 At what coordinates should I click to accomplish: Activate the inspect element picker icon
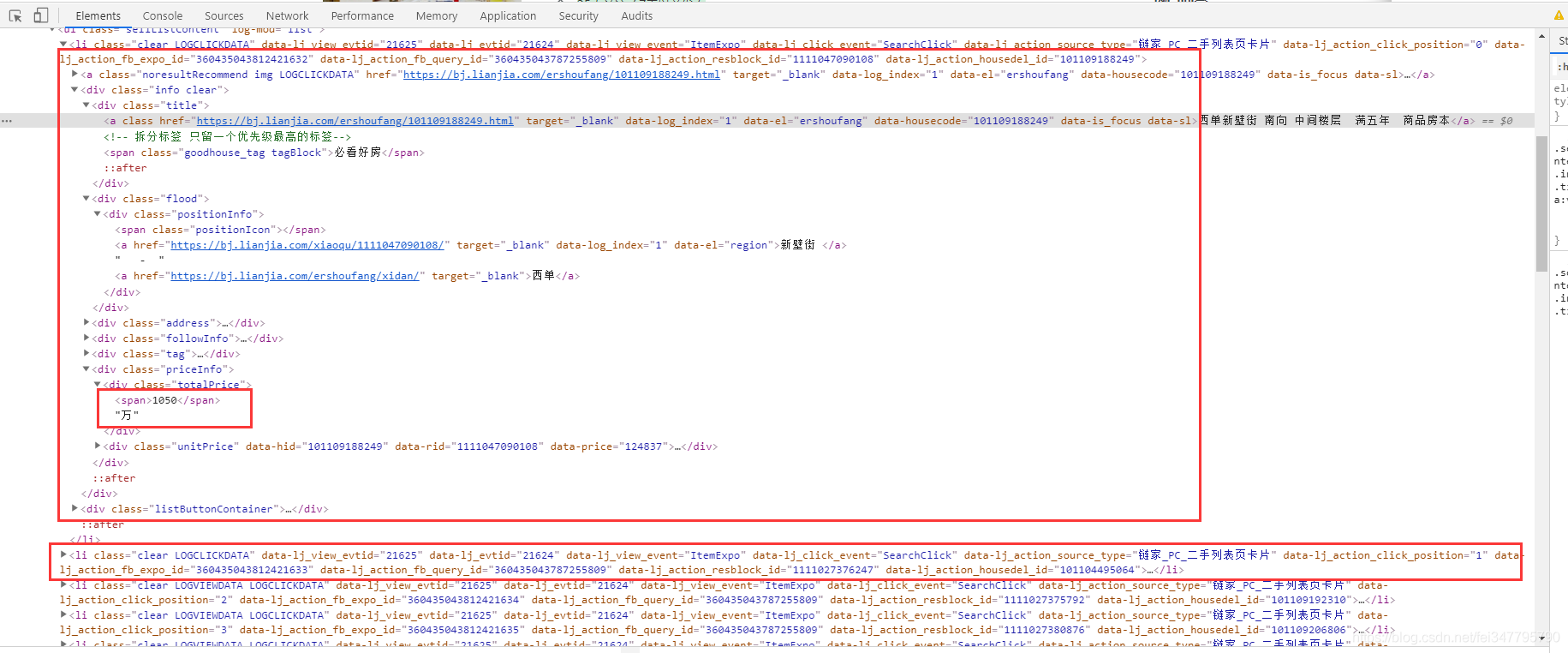point(15,15)
